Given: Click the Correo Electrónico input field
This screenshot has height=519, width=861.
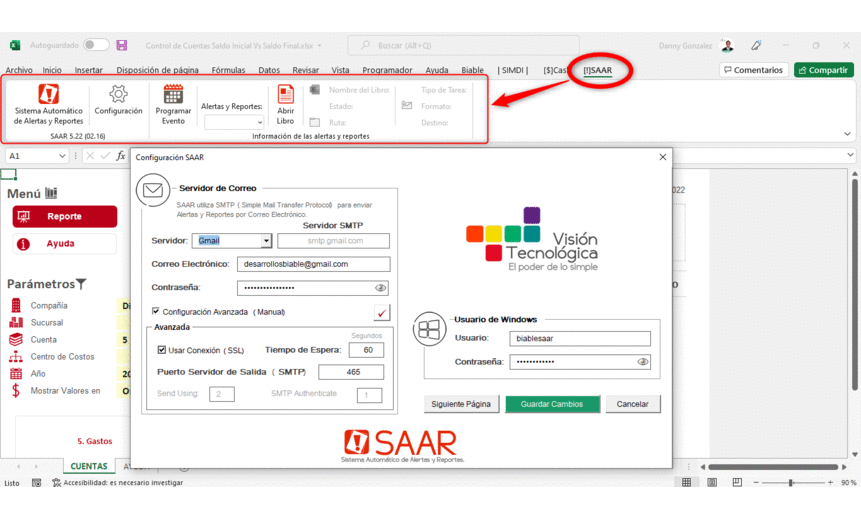Looking at the screenshot, I should coord(314,264).
